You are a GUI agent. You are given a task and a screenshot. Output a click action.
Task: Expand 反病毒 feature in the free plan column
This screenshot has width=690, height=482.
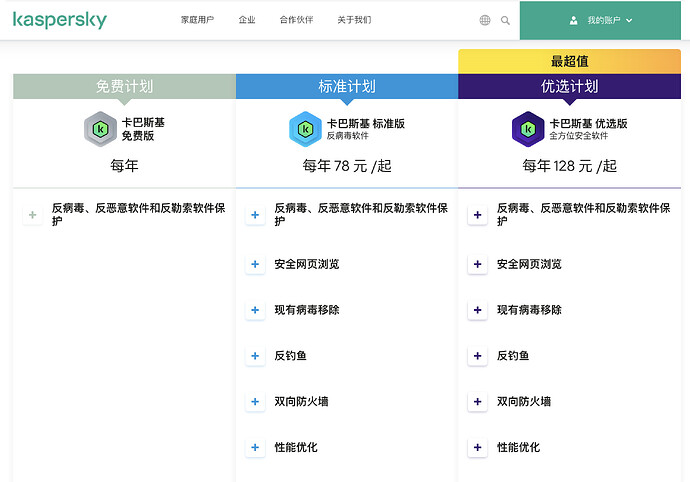(33, 215)
